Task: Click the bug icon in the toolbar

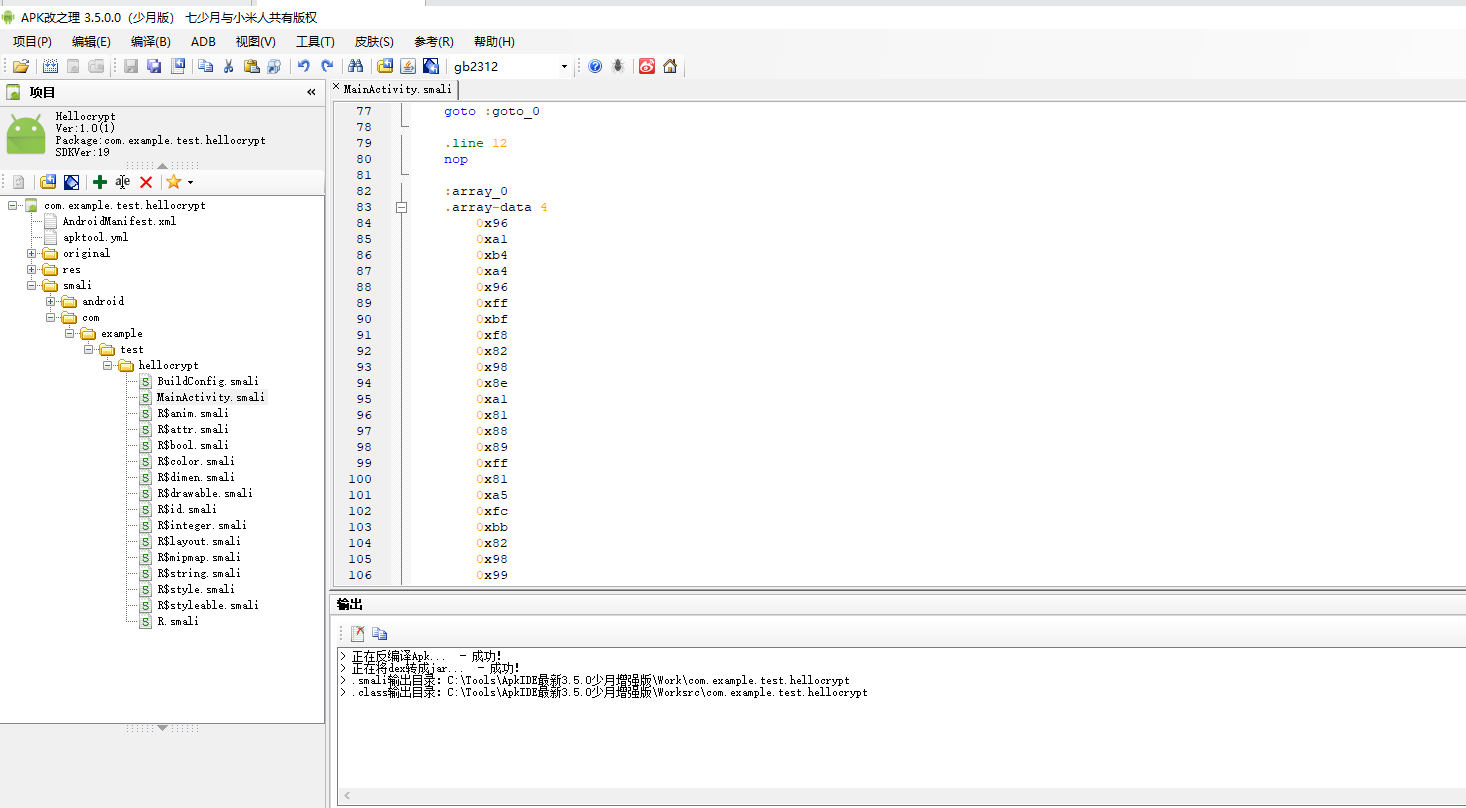Action: click(619, 66)
